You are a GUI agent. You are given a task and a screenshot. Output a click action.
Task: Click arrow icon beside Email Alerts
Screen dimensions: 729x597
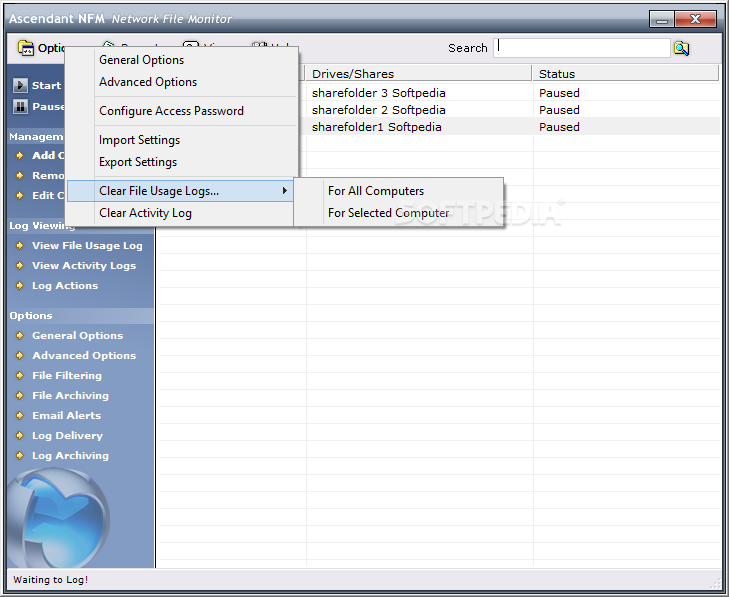(20, 415)
